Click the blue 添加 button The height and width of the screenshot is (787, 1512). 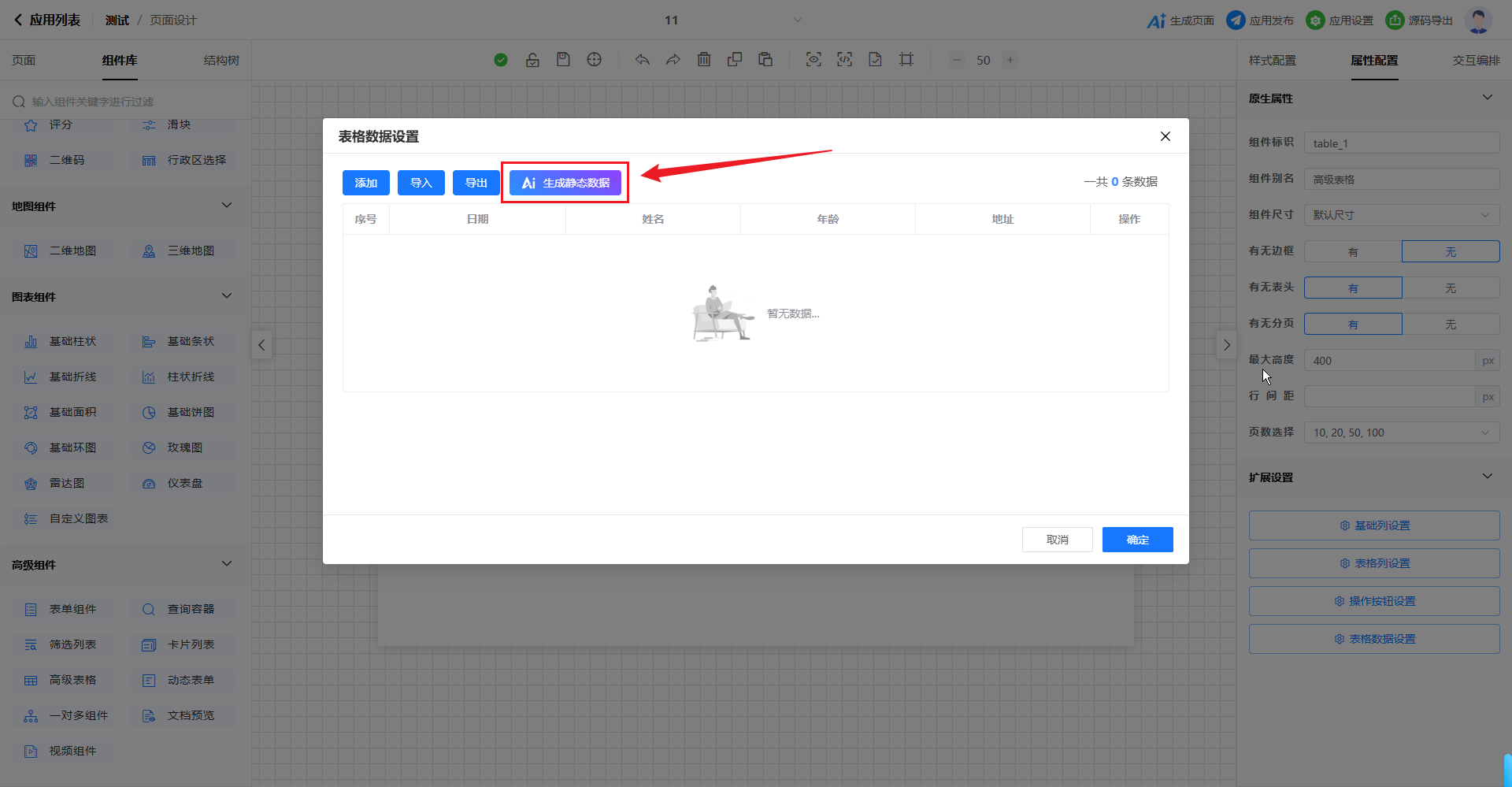click(x=365, y=183)
